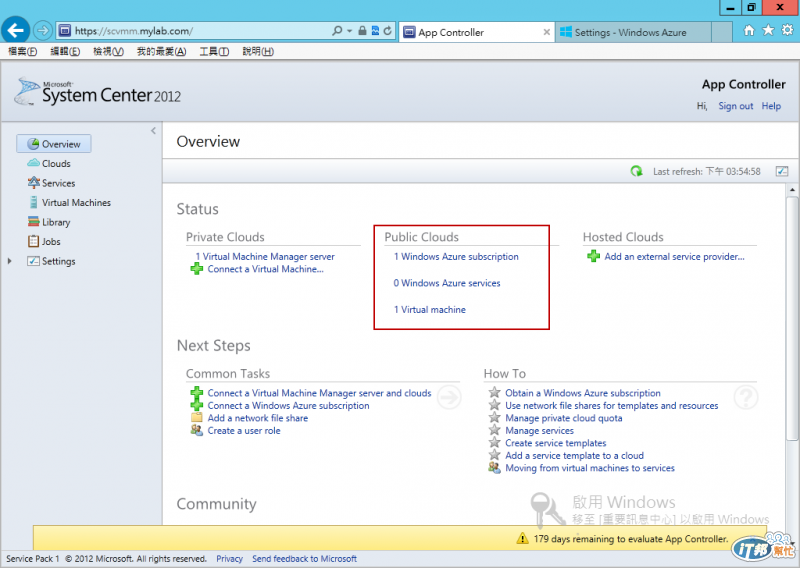Open 0 Windows Azure services link
Viewport: 800px width, 568px height.
(x=447, y=283)
